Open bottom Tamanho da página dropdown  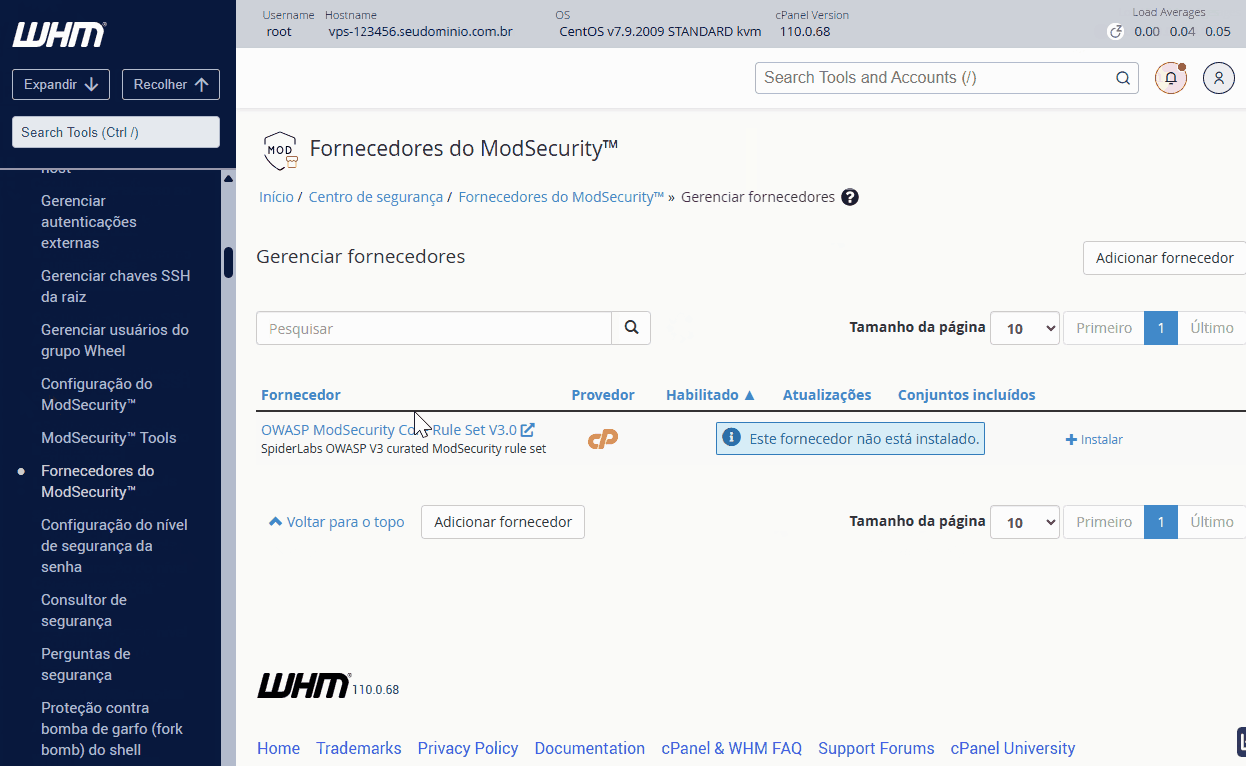(x=1025, y=522)
